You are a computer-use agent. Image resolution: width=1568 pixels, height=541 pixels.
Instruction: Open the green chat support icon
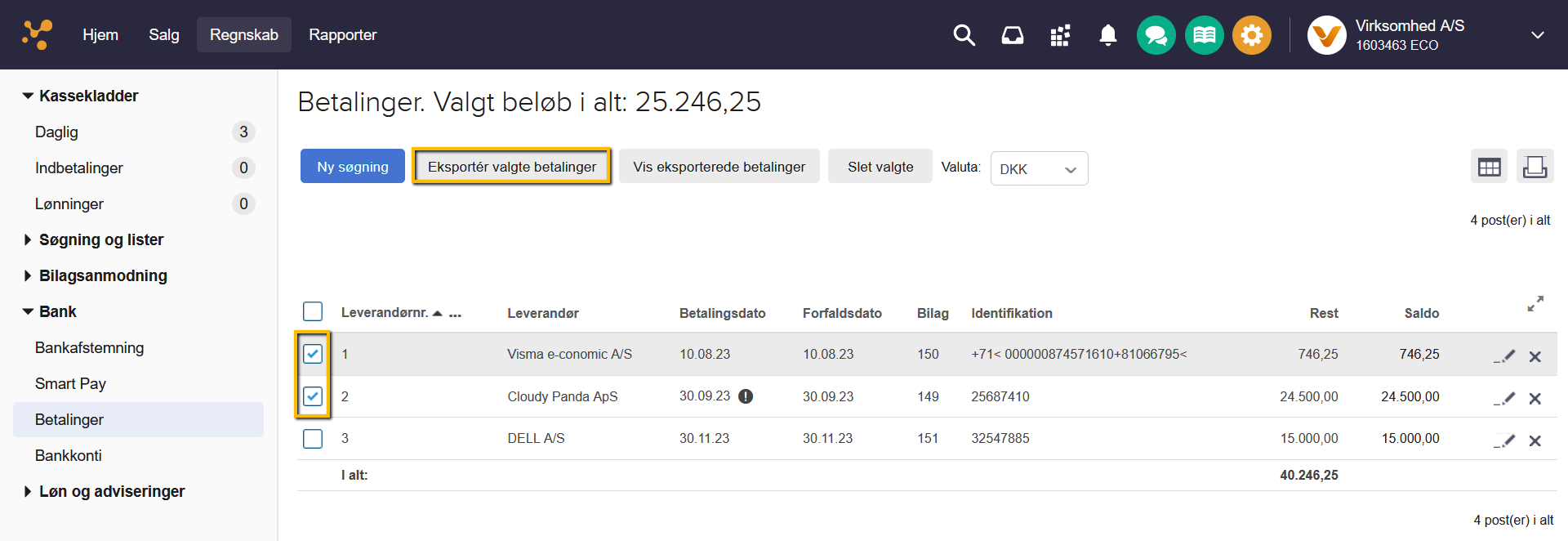[1156, 35]
